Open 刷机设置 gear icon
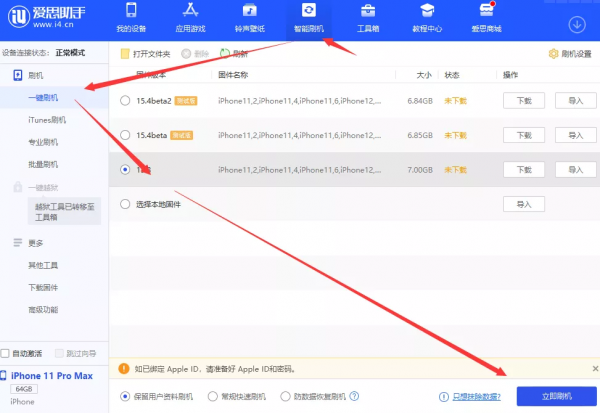The height and width of the screenshot is (413, 600). (553, 54)
